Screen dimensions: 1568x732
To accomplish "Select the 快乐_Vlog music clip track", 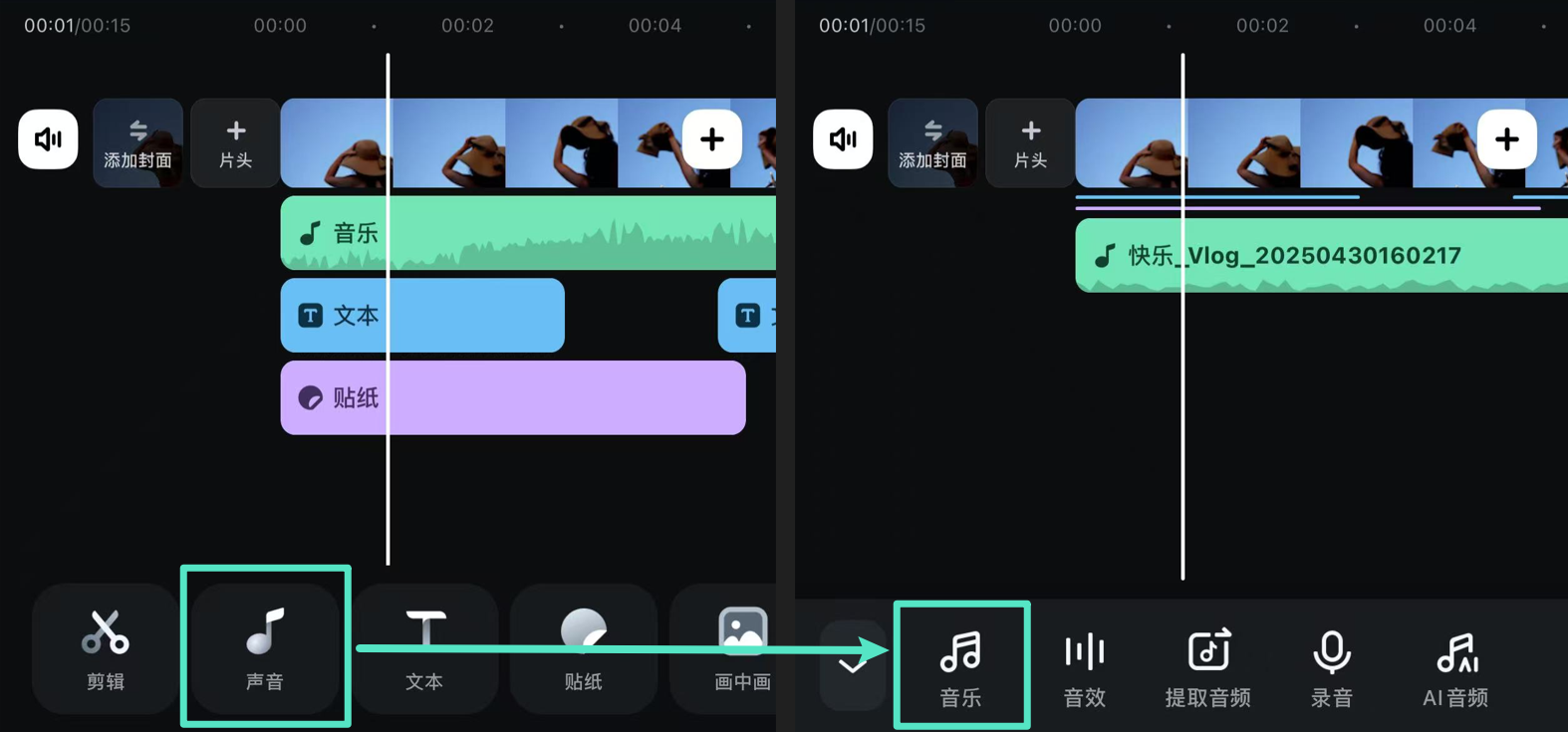I will [x=1321, y=256].
